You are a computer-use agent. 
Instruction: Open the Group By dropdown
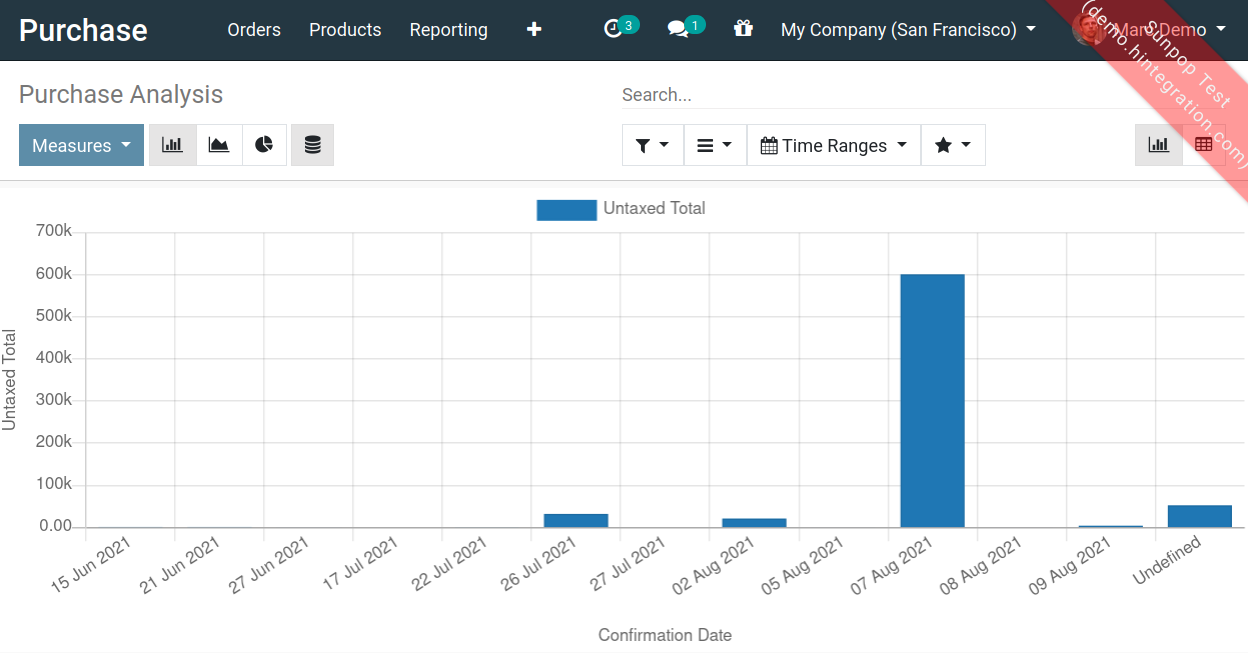click(x=715, y=145)
